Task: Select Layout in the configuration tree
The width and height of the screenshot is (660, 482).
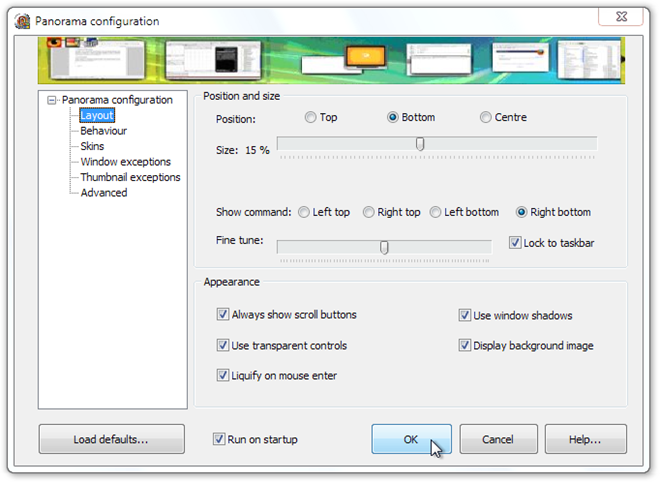Action: pos(97,115)
